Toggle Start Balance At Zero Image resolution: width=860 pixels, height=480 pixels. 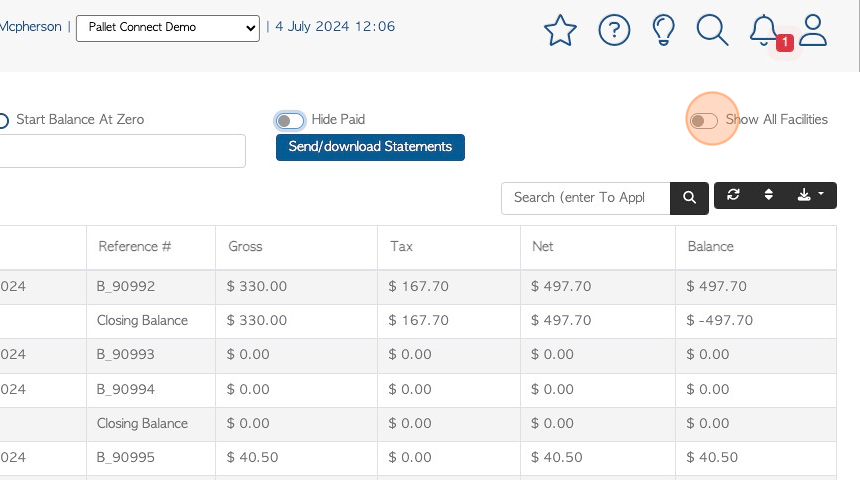pyautogui.click(x=3, y=121)
